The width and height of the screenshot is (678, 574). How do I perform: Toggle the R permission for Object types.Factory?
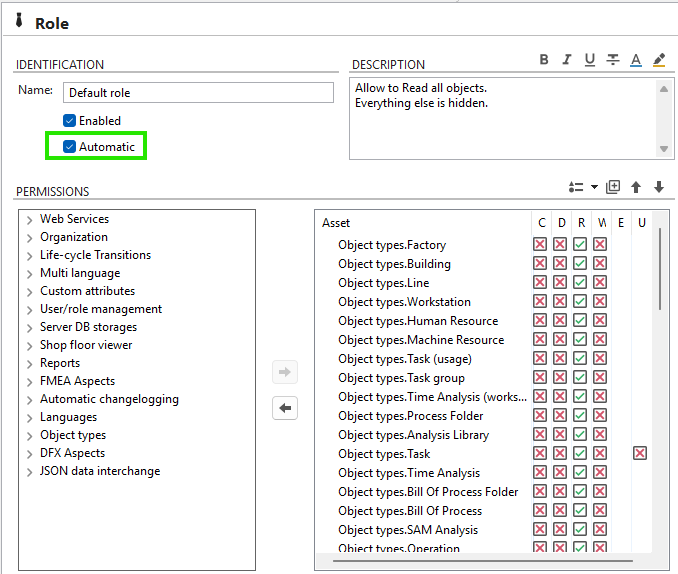580,245
